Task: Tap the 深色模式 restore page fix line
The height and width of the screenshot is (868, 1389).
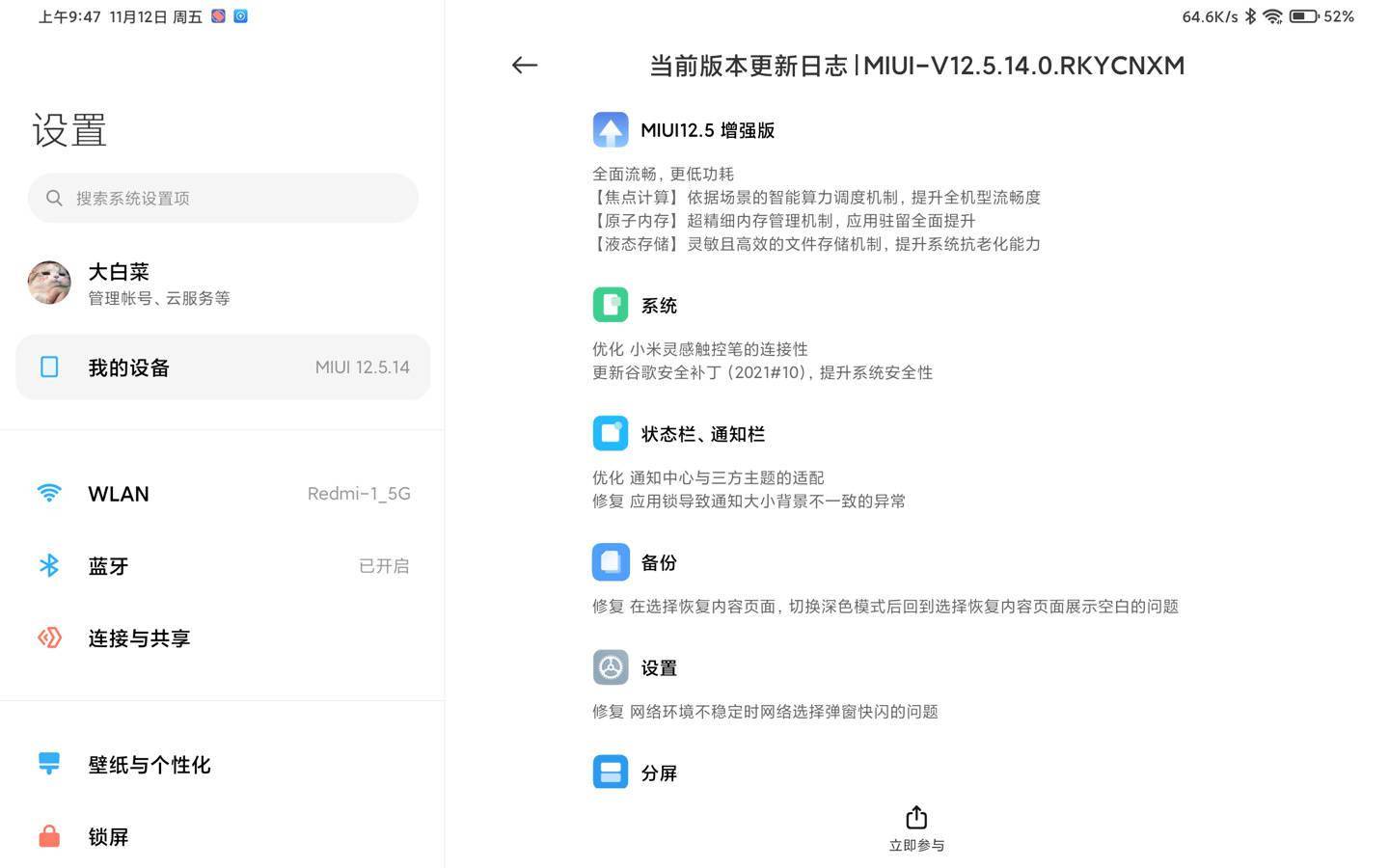Action: (885, 606)
